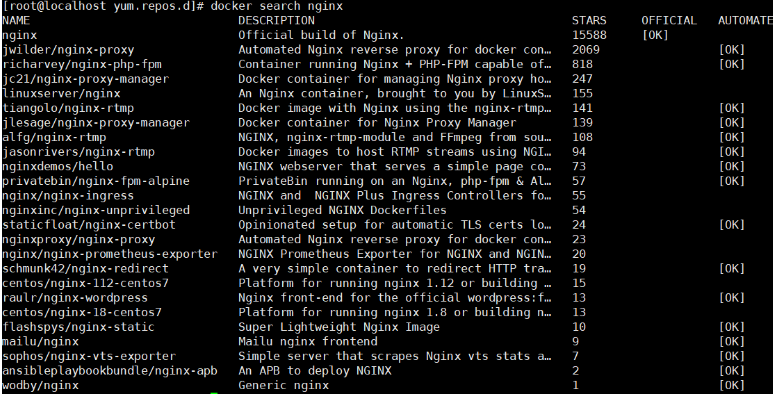This screenshot has height=395, width=773.
Task: Click the 155 stars value
Action: click(x=582, y=94)
